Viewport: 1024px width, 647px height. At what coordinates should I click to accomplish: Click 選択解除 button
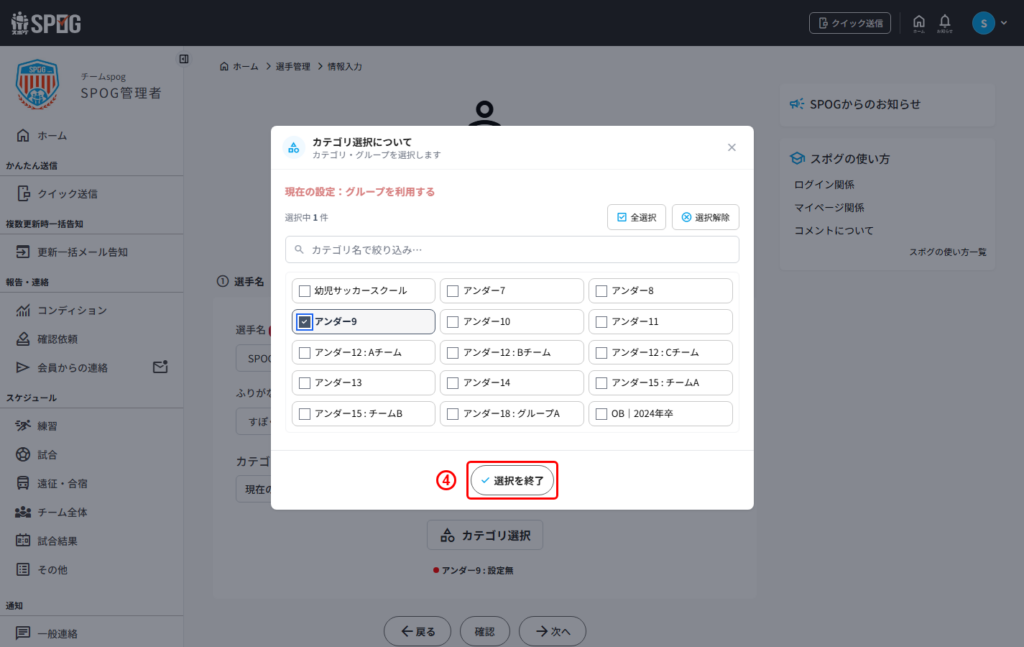coord(705,217)
